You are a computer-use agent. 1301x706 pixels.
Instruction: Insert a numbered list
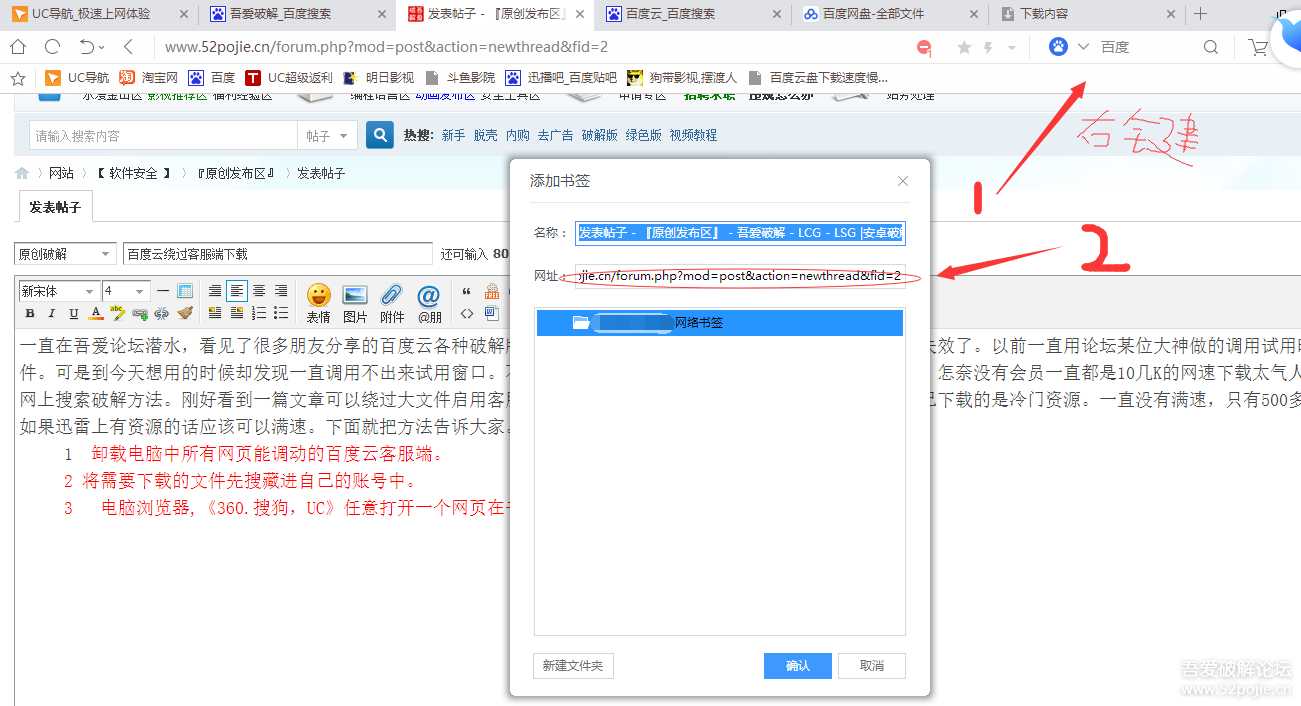coord(259,313)
